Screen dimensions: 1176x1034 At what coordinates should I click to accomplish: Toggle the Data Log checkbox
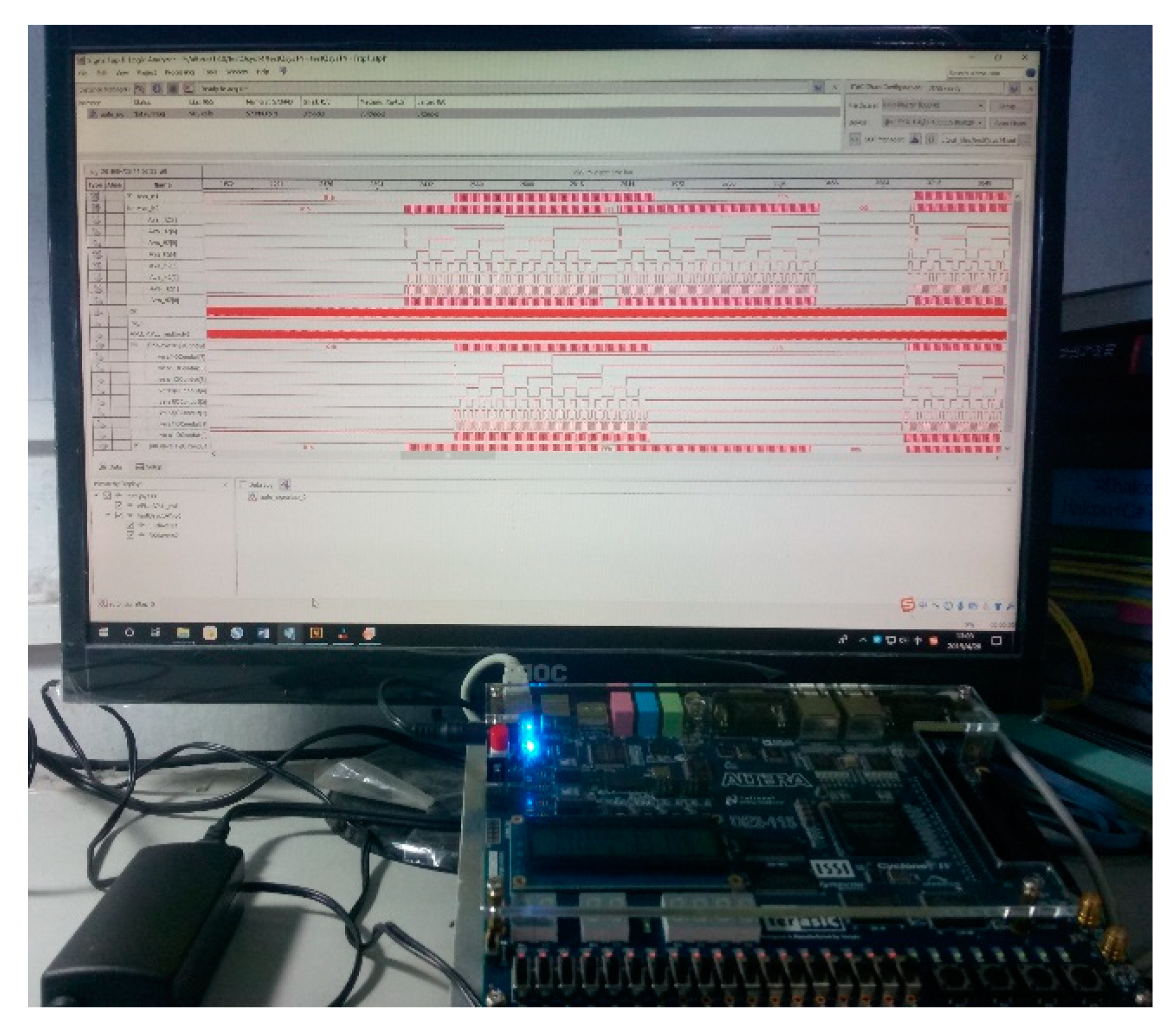point(242,485)
